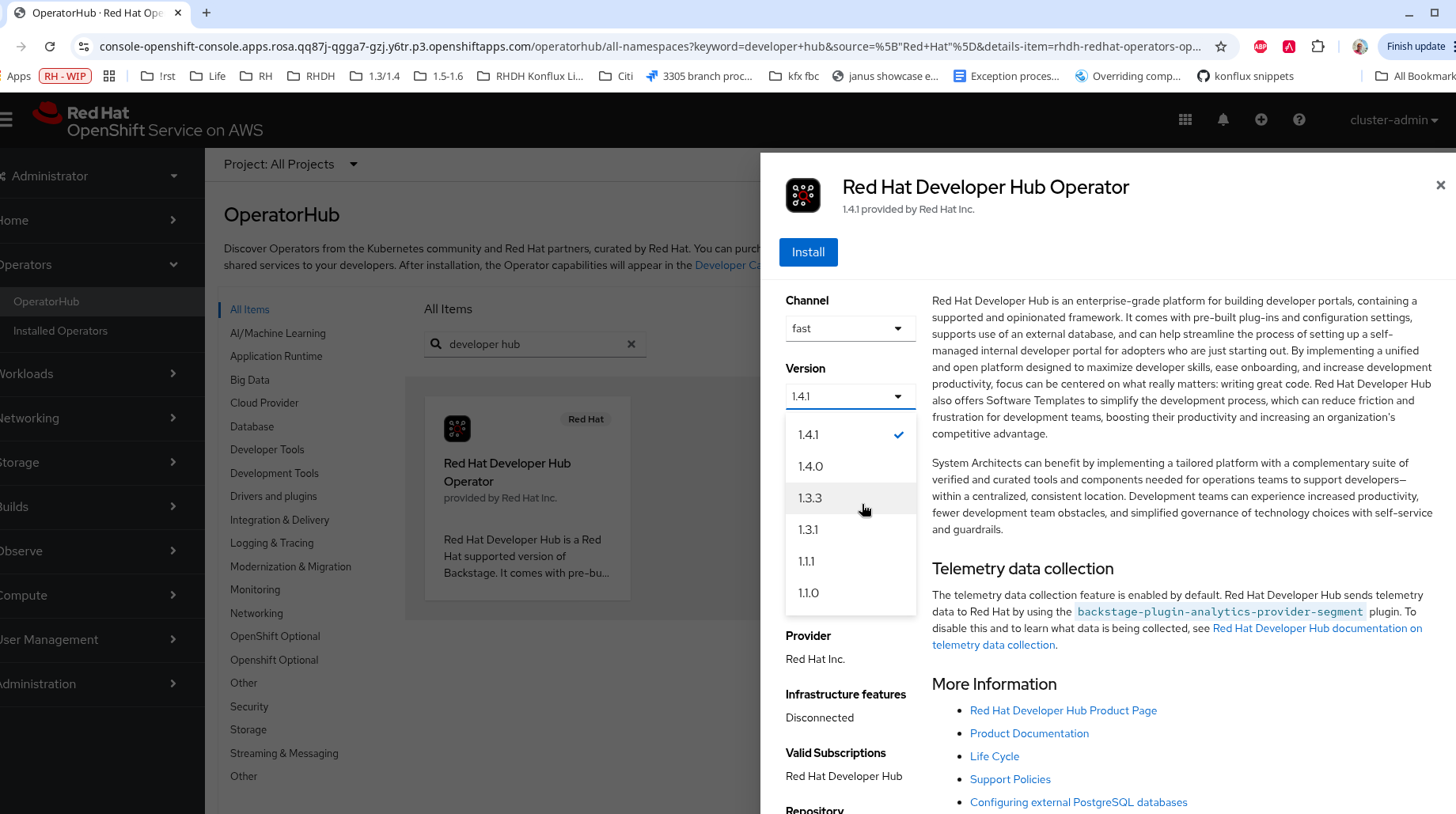Go to Installed Operators page
The height and width of the screenshot is (814, 1456).
60,331
